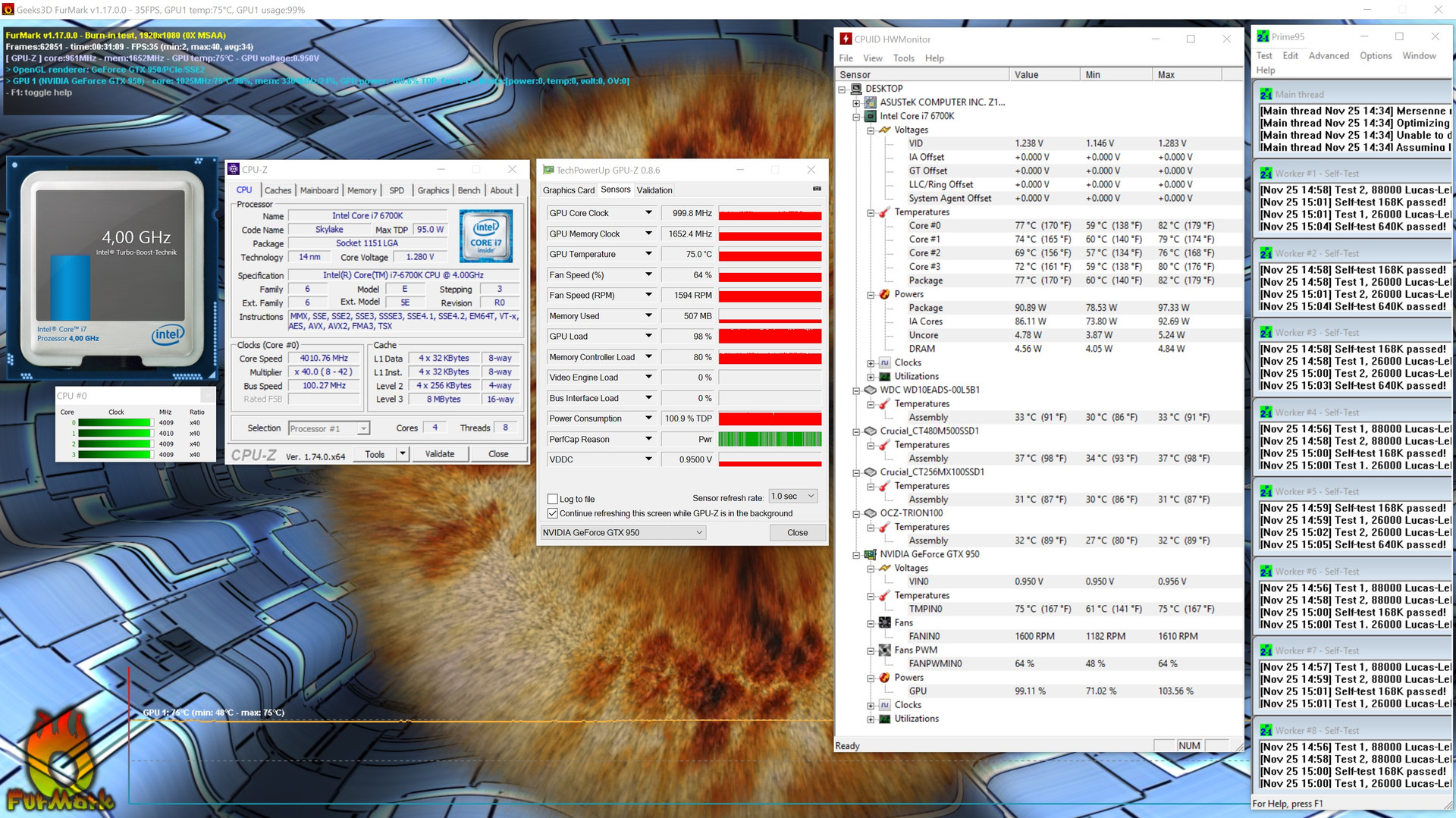Click the GPU Fans icon in HWMonitor
Viewport: 1456px width, 818px height.
tap(884, 622)
